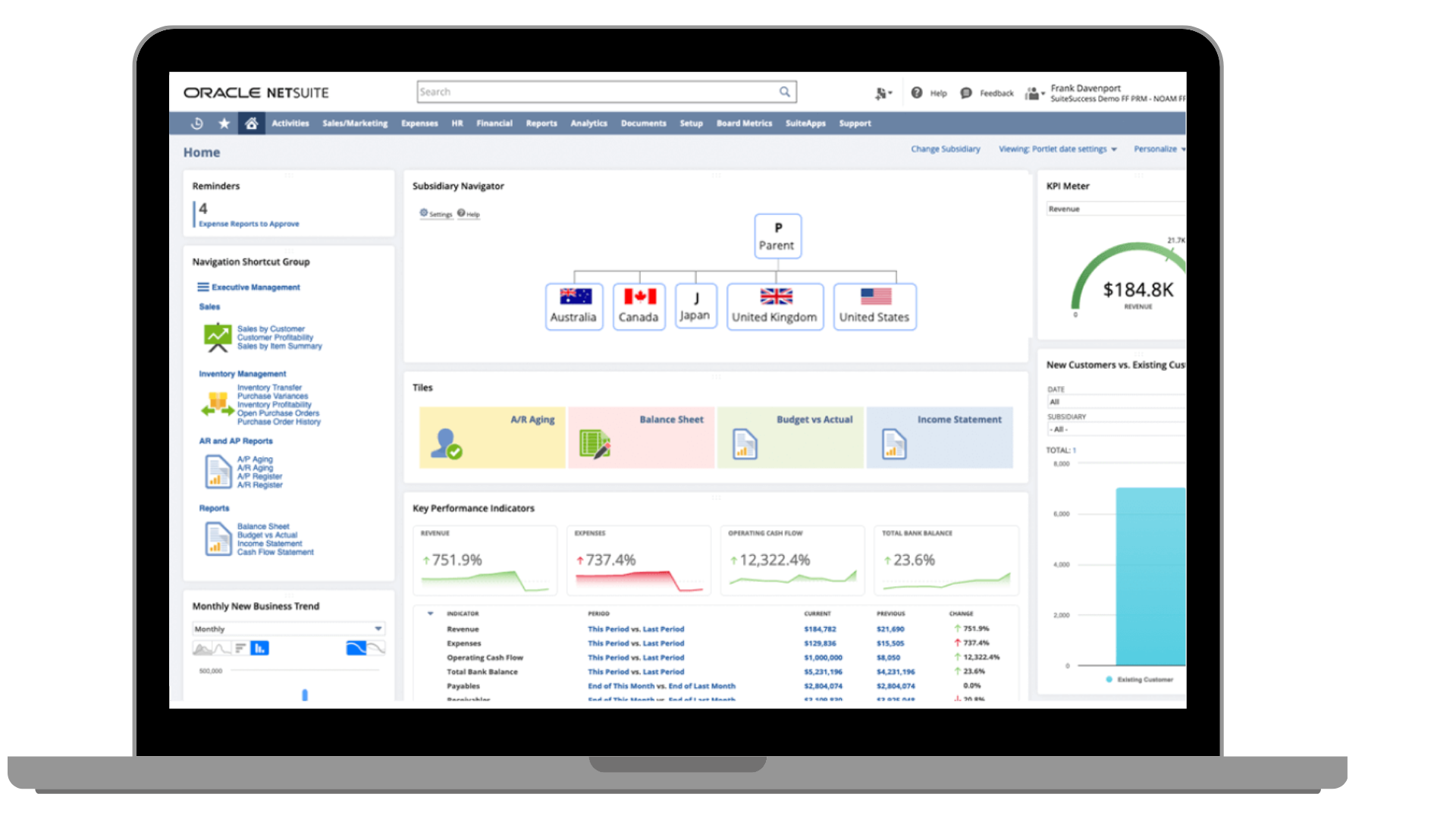Click the Executive Management list icon
The image size is (1456, 819).
pos(203,287)
